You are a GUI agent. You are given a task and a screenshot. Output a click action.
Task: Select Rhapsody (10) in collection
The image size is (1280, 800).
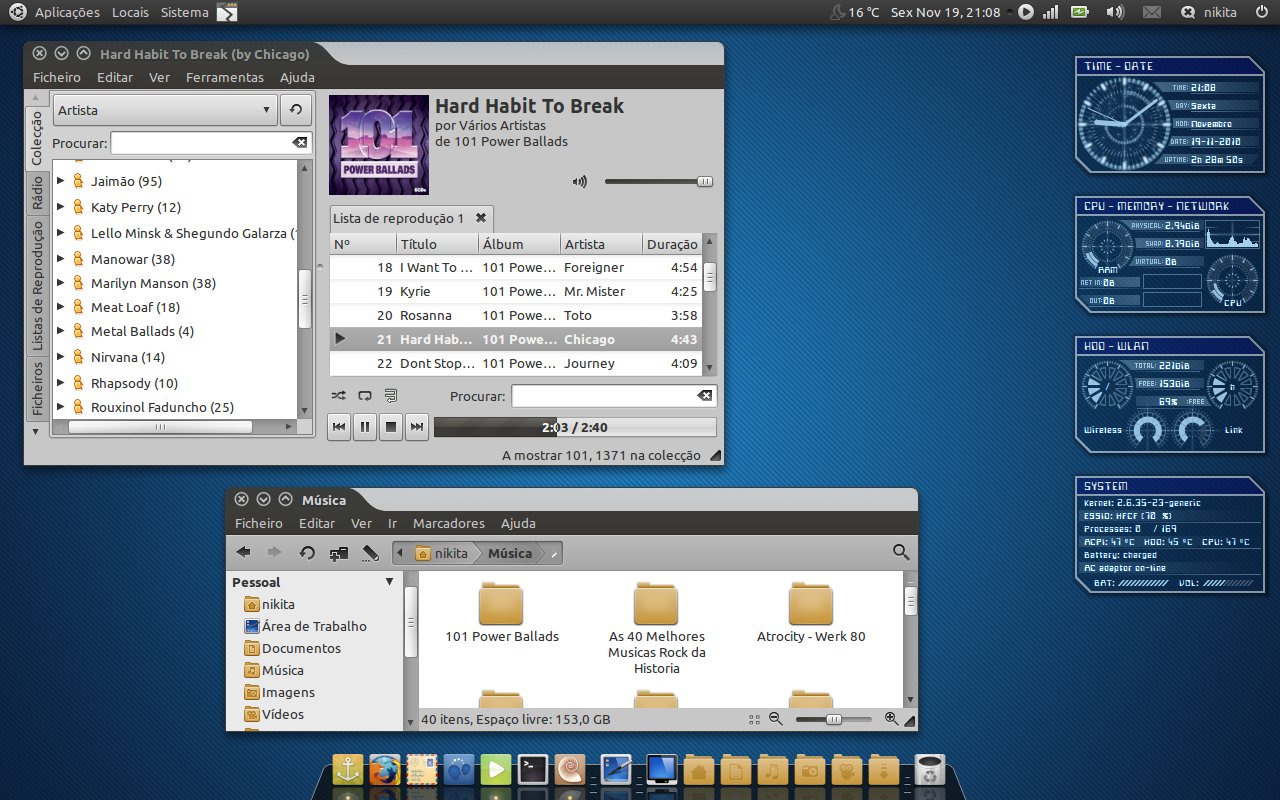click(134, 383)
